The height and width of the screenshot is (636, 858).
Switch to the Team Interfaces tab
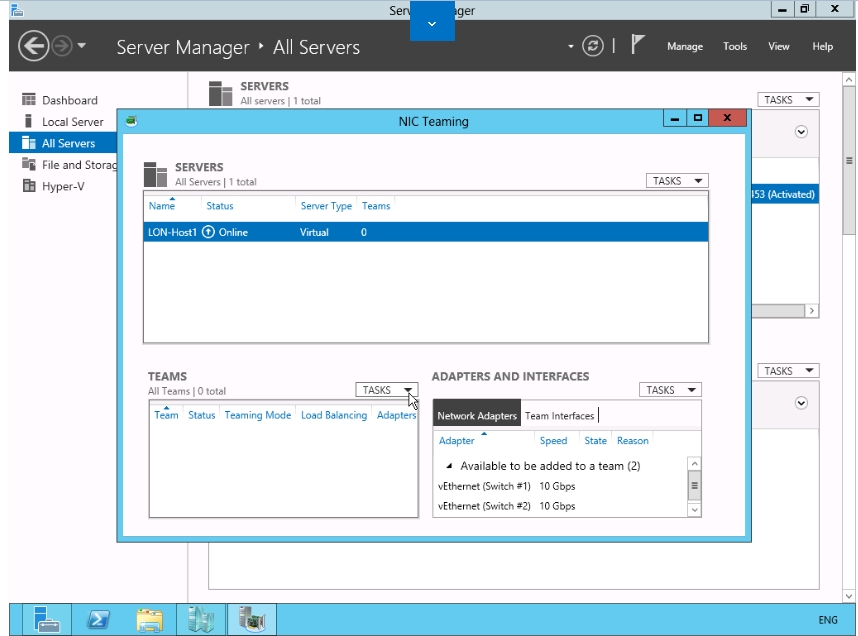[x=559, y=416]
